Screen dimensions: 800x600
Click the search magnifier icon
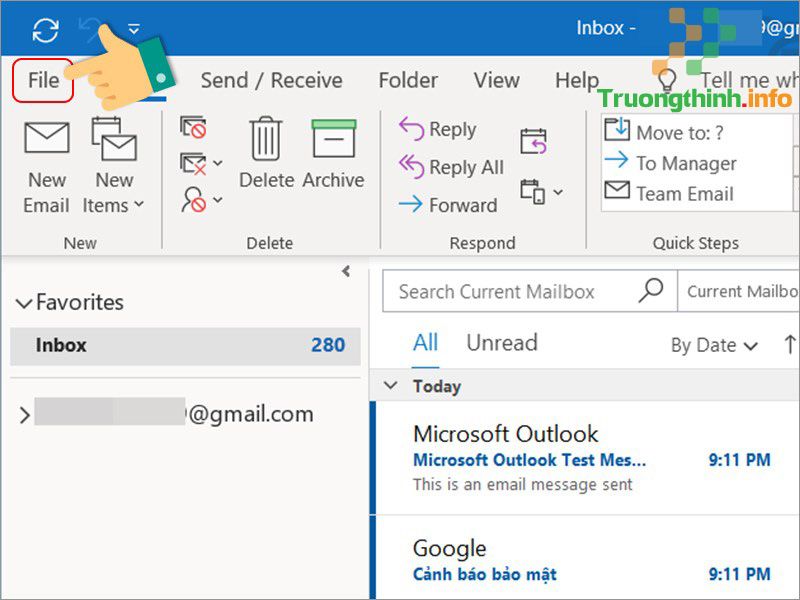[651, 290]
